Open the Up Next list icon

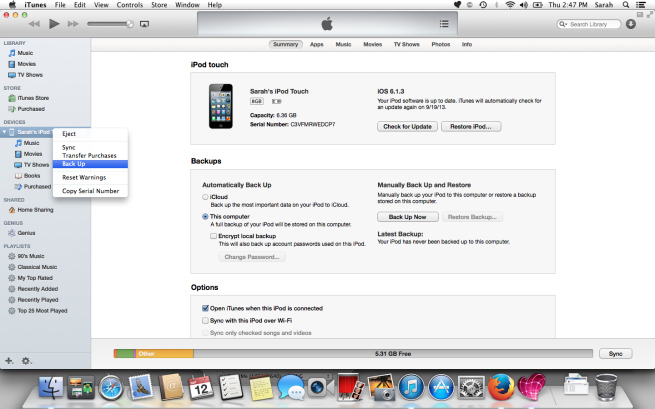pos(444,22)
